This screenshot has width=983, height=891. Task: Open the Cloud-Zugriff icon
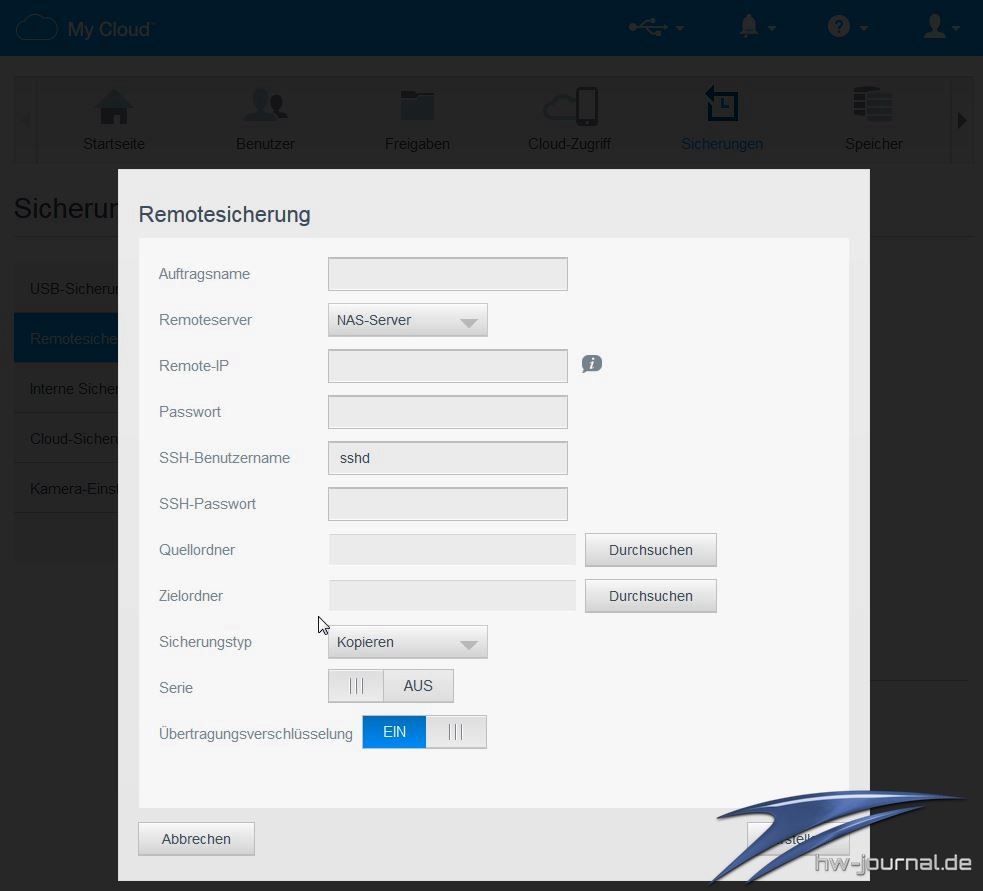[570, 108]
